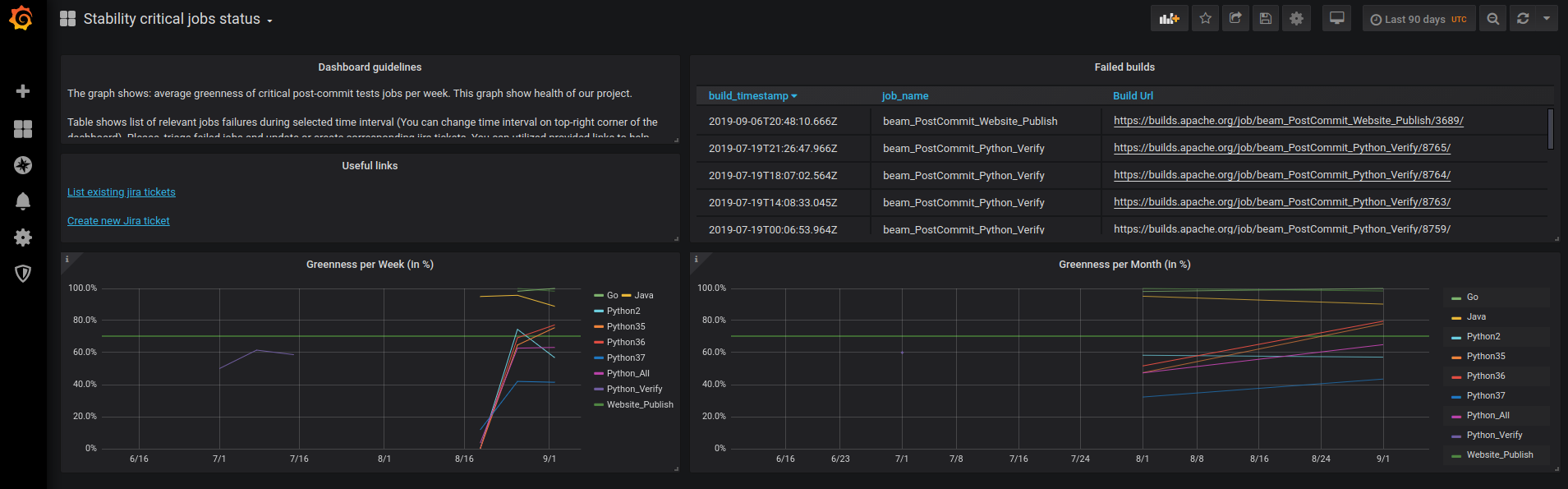The height and width of the screenshot is (489, 1568).
Task: Open Python_Verify build 8764 URL
Action: pos(1282,175)
